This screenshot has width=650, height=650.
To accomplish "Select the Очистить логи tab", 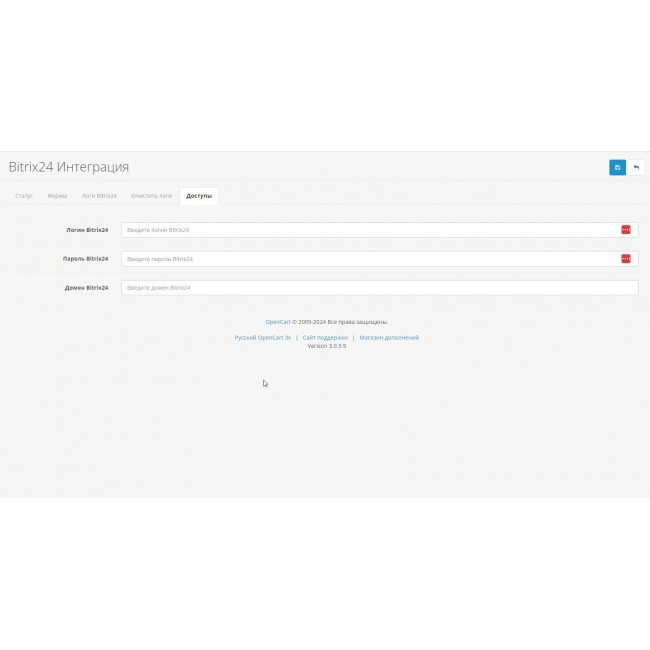I will coord(151,196).
